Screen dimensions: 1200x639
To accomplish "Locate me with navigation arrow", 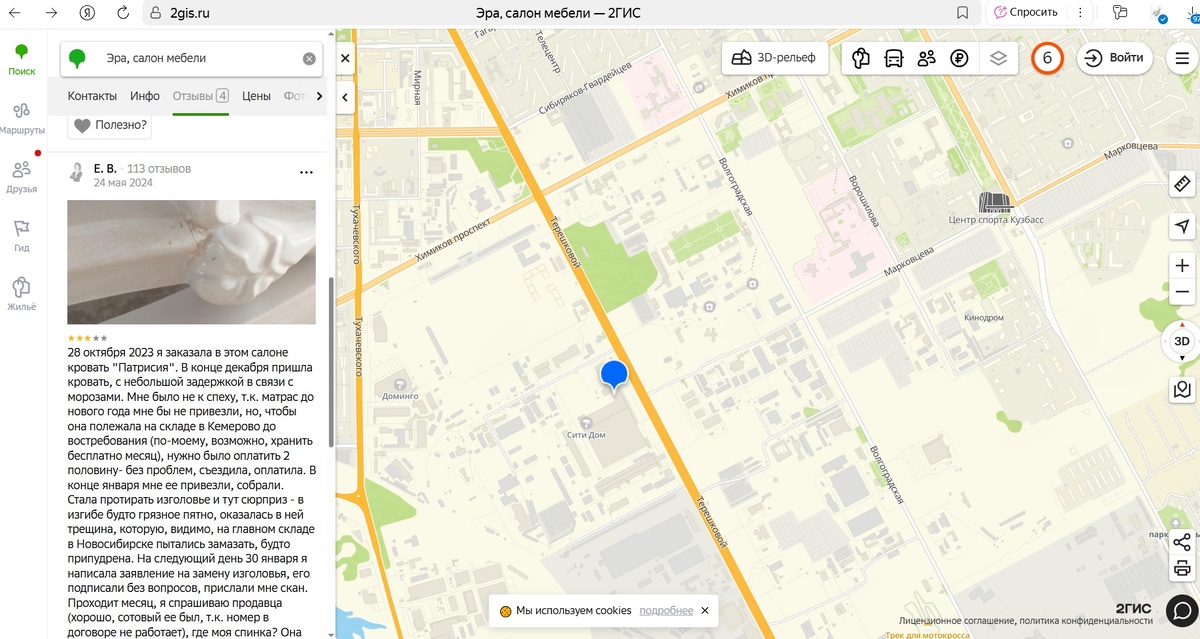I will click(x=1182, y=226).
